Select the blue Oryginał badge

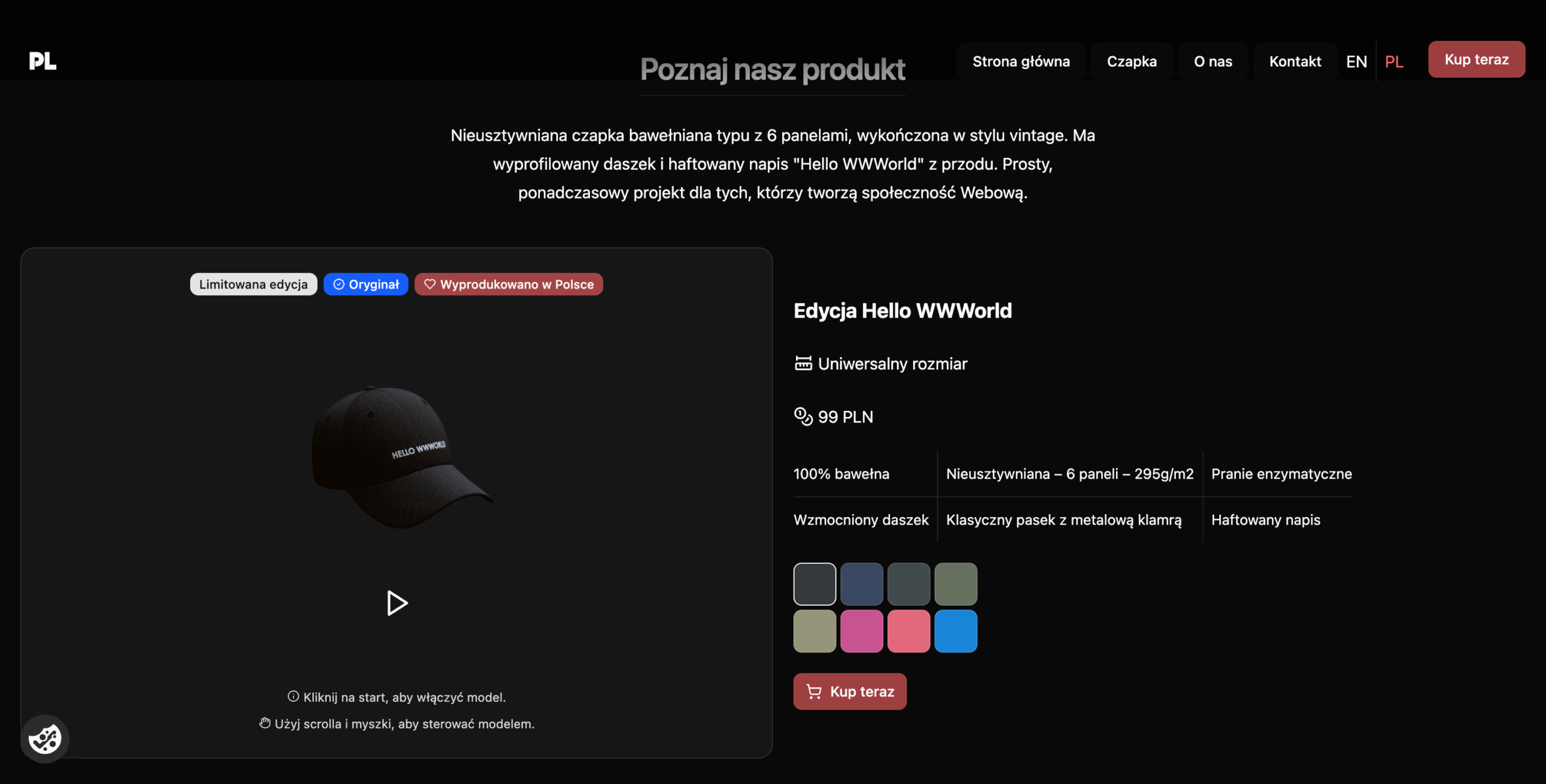pos(366,284)
